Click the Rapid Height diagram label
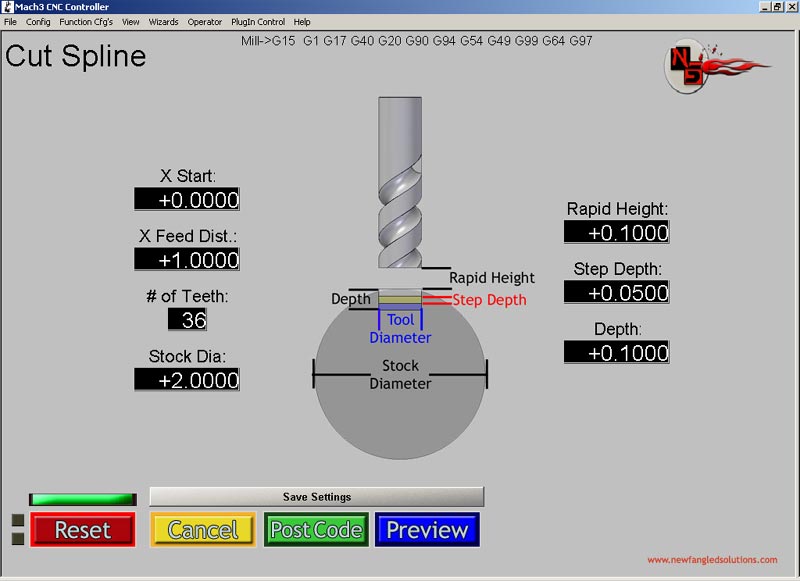The width and height of the screenshot is (800, 581). coord(492,278)
